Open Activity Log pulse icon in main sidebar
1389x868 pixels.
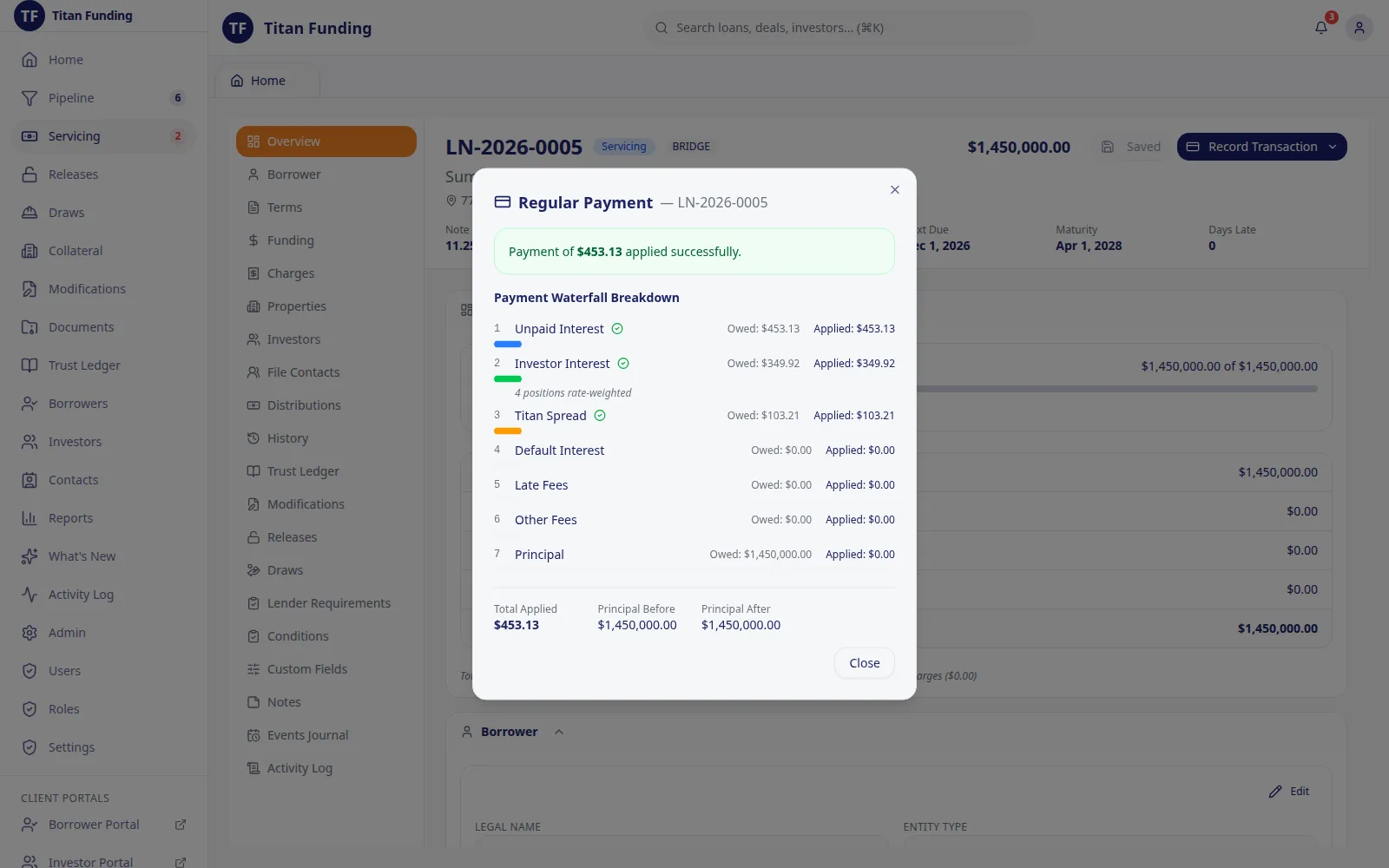[x=30, y=595]
